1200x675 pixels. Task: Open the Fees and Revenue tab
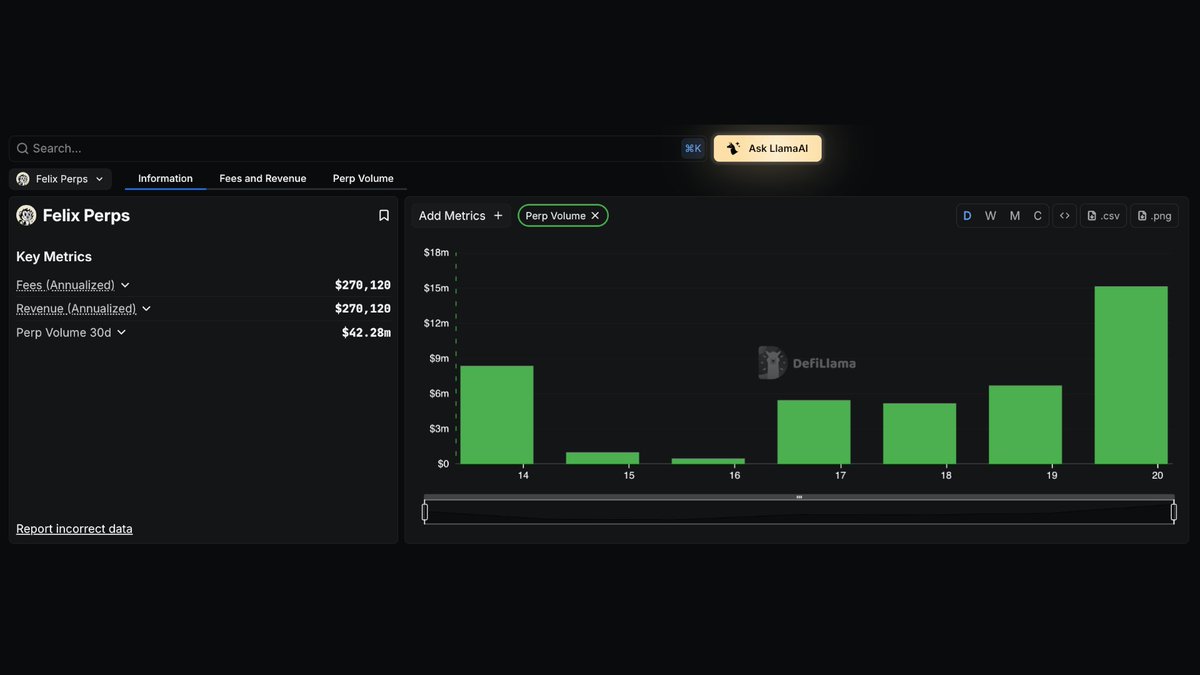tap(263, 178)
